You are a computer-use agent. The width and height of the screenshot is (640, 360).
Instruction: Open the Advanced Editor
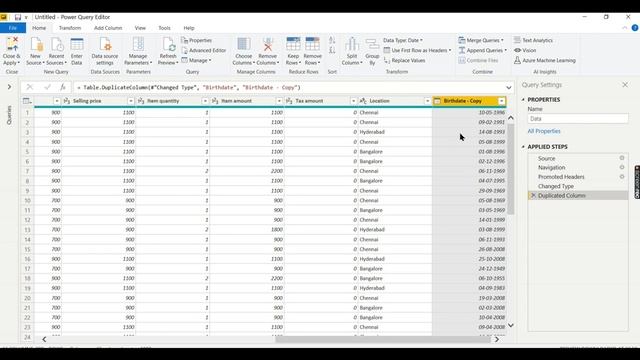pos(204,50)
